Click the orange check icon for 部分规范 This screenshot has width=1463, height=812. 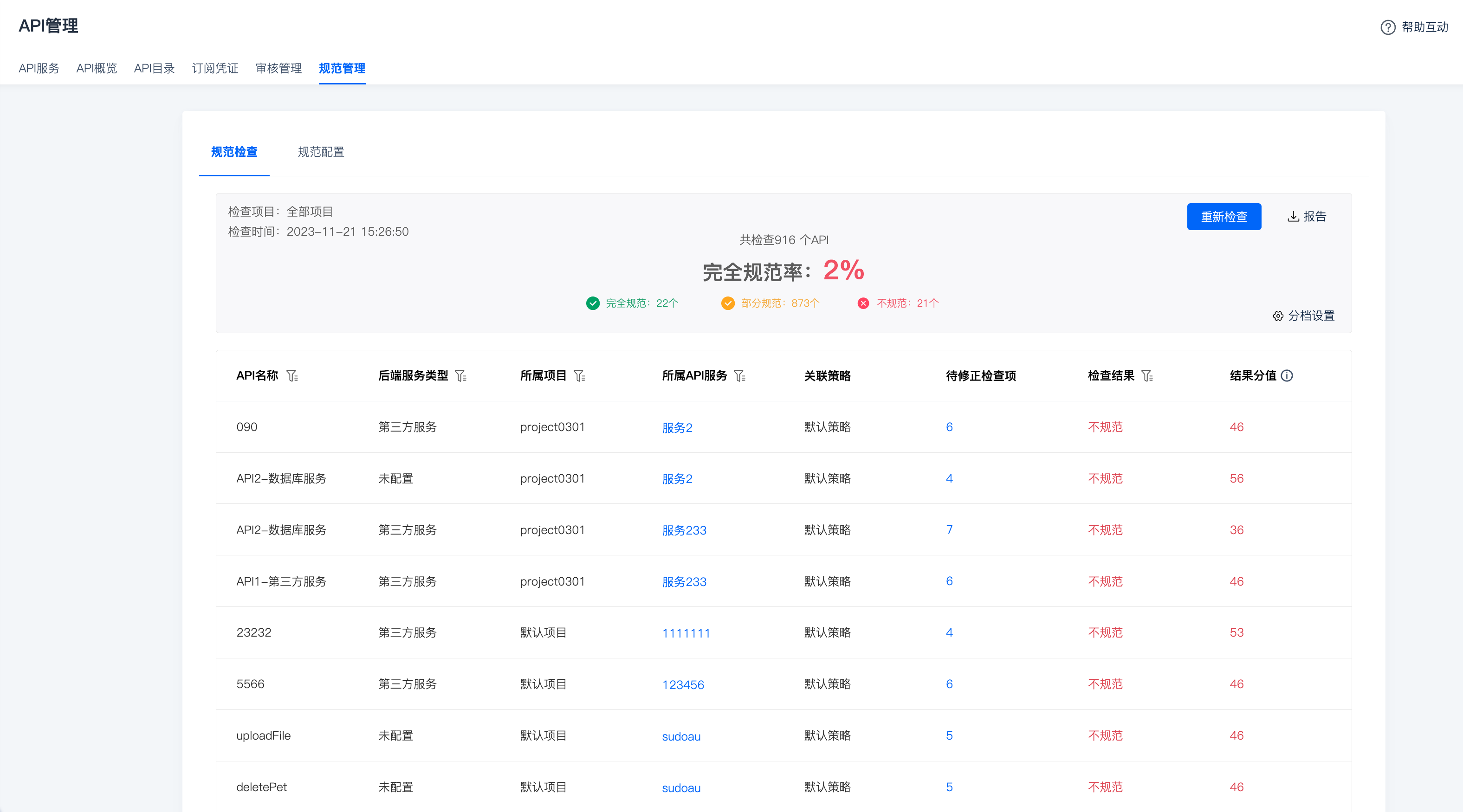728,303
